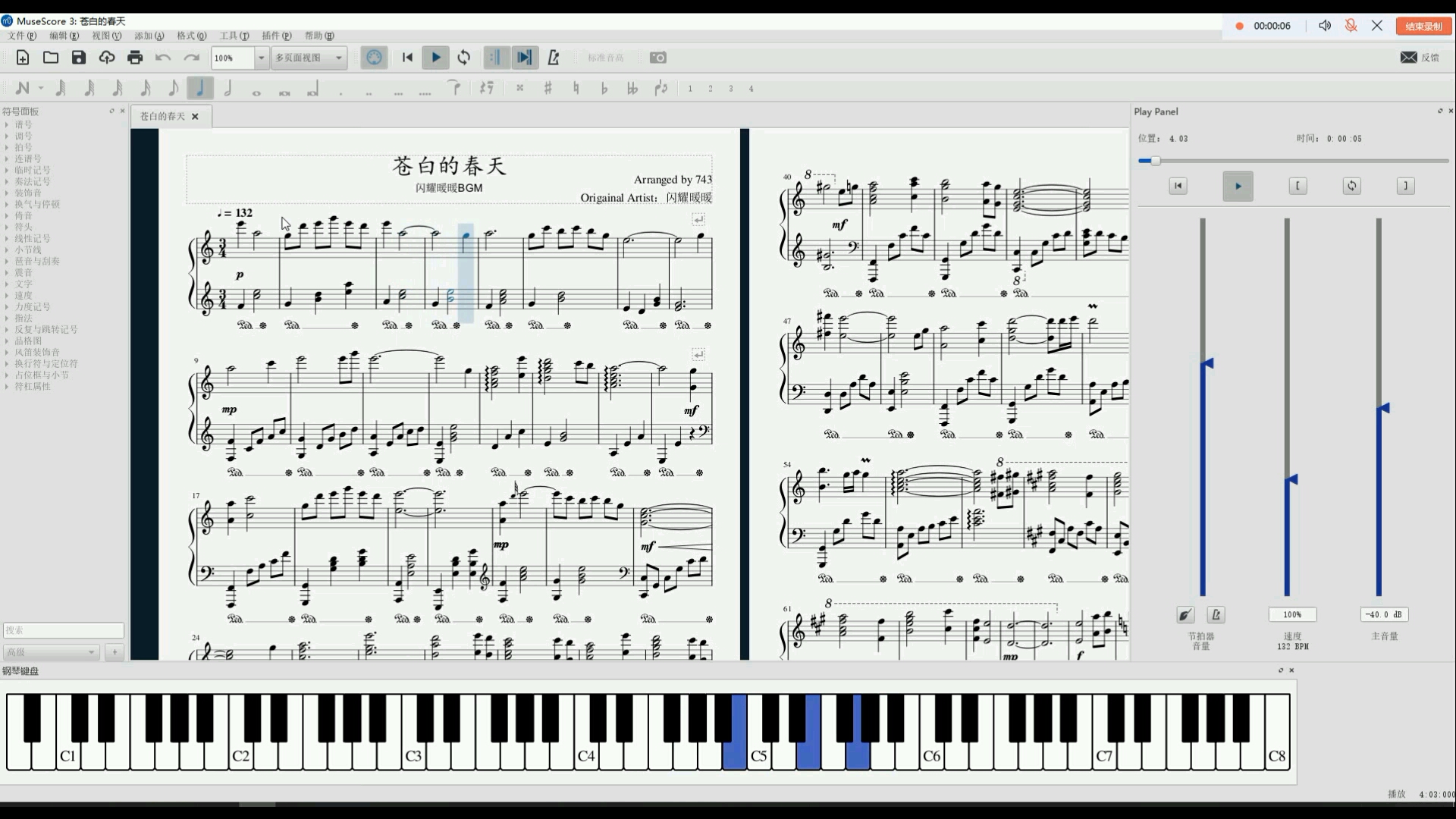
Task: Insert a rest with the rest icon
Action: point(487,88)
